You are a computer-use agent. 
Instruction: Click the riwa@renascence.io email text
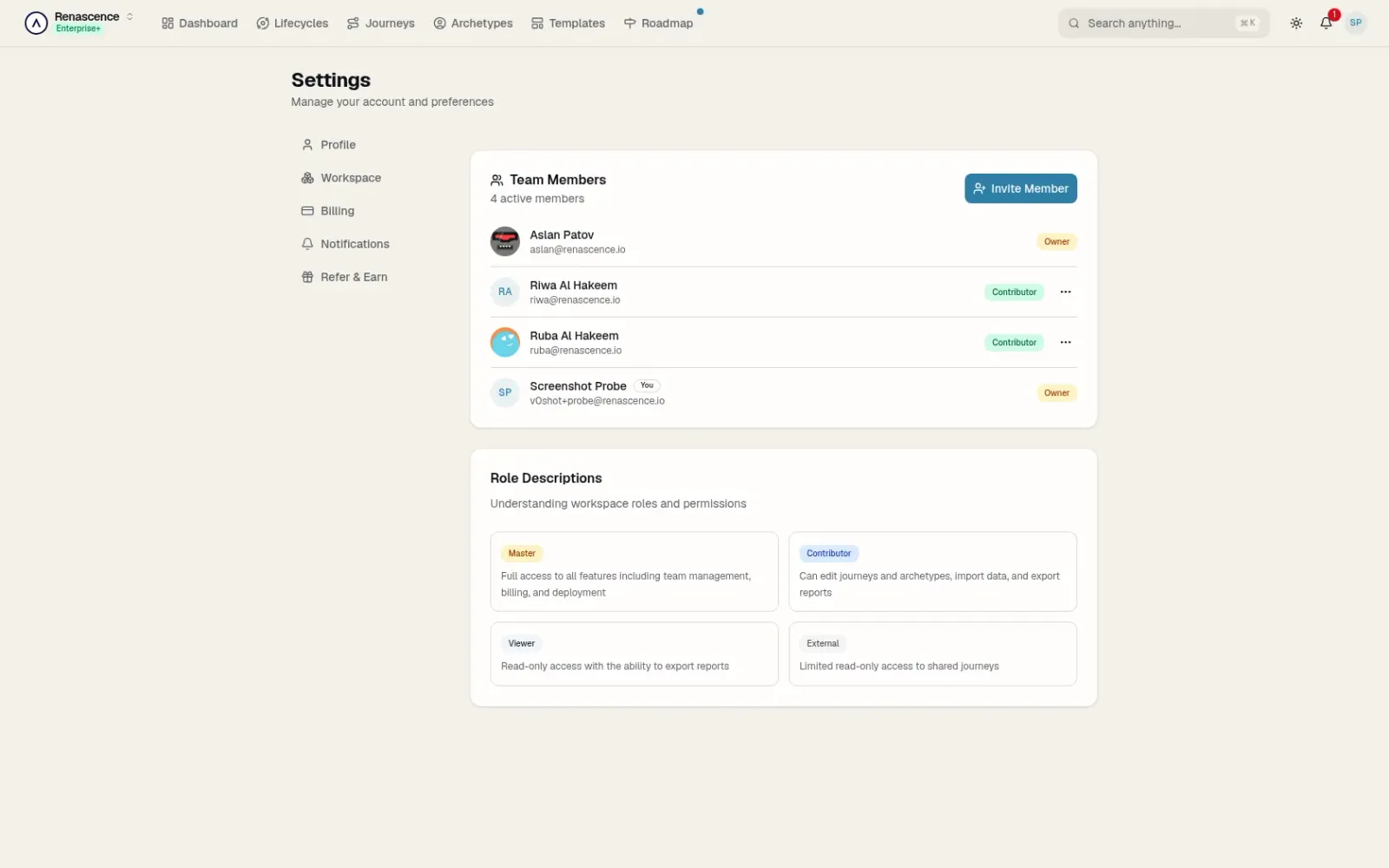pyautogui.click(x=575, y=300)
